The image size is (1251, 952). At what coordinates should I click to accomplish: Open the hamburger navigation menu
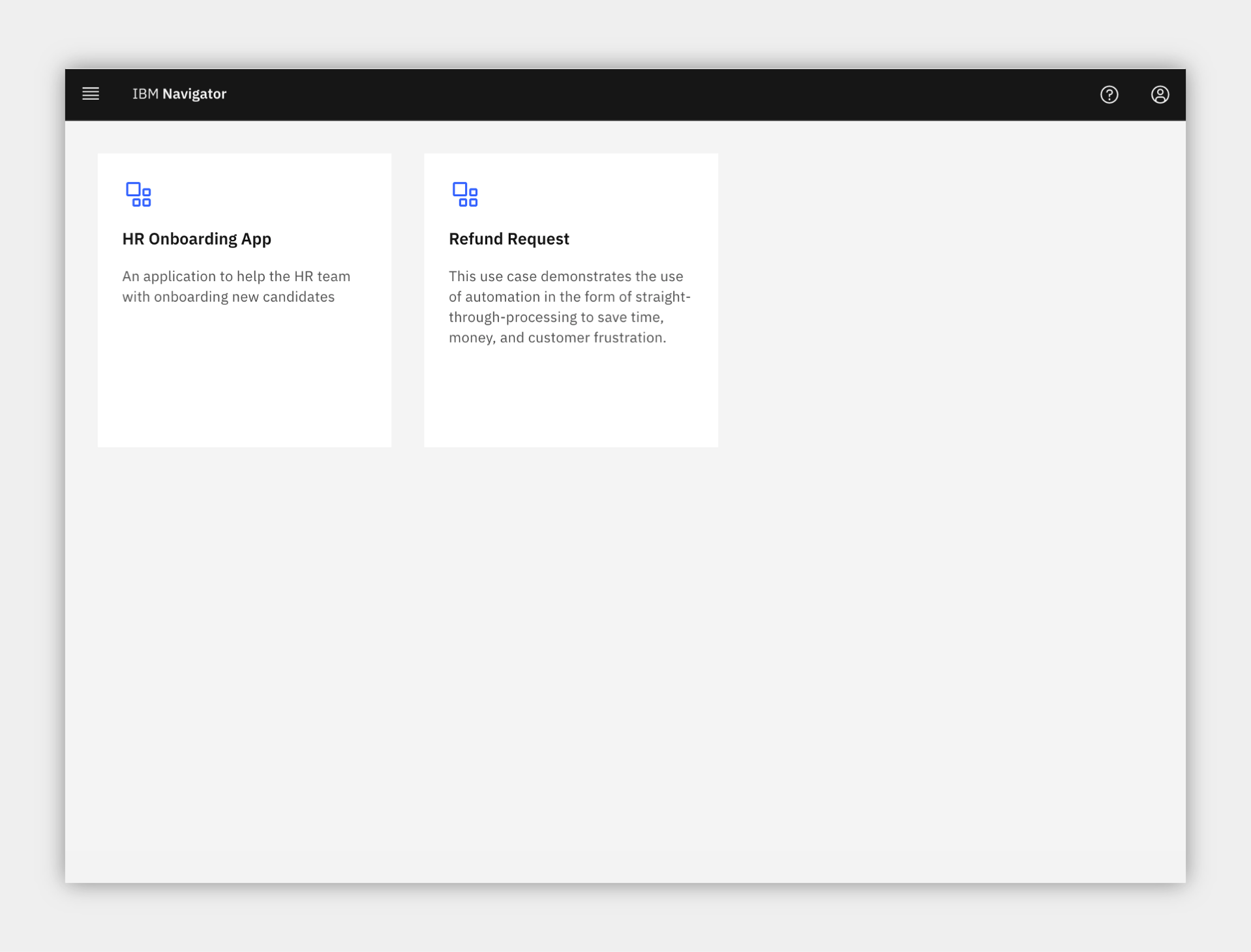click(91, 94)
